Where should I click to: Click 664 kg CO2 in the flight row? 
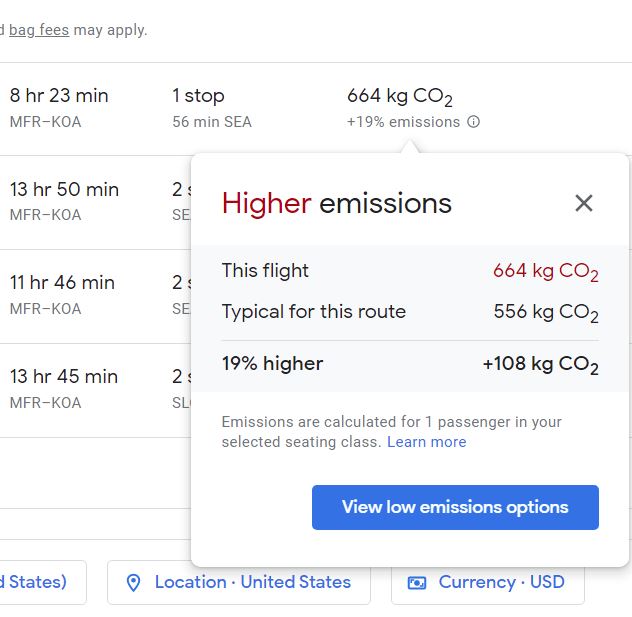click(399, 97)
